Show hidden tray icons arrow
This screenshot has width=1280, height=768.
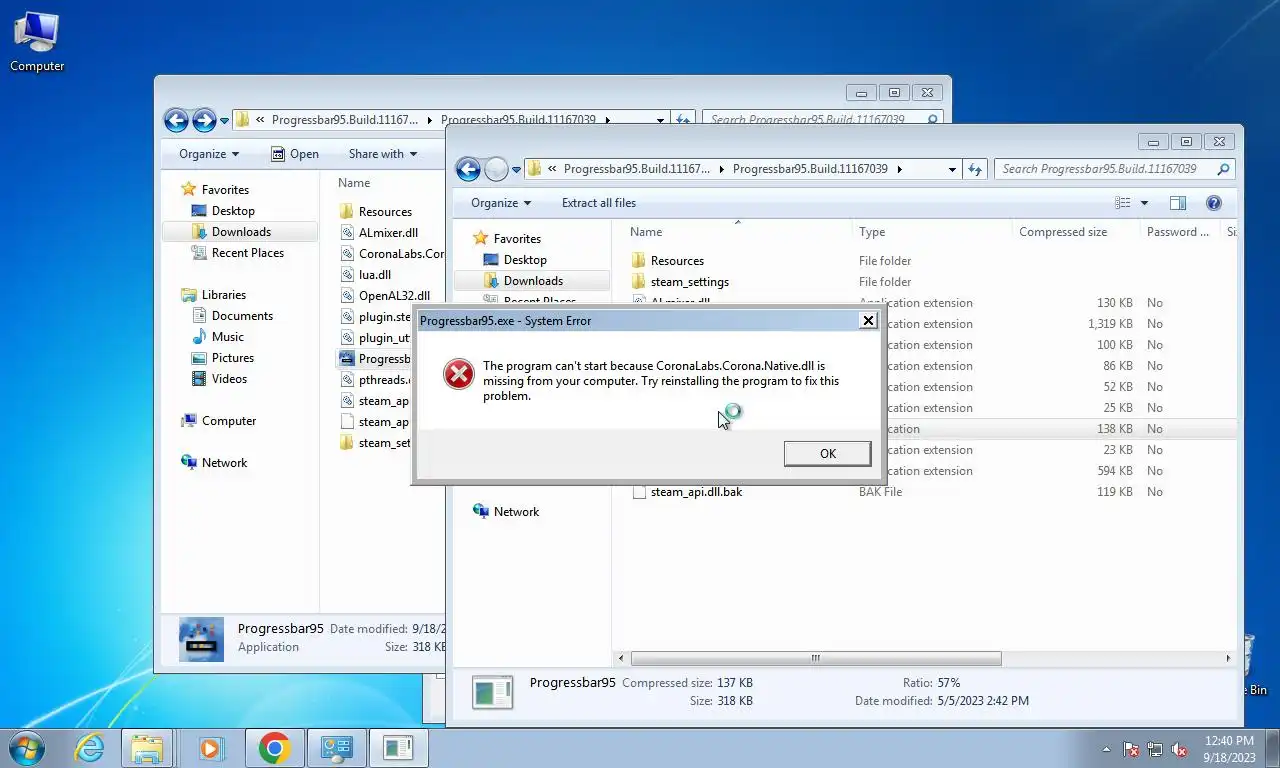(1106, 749)
